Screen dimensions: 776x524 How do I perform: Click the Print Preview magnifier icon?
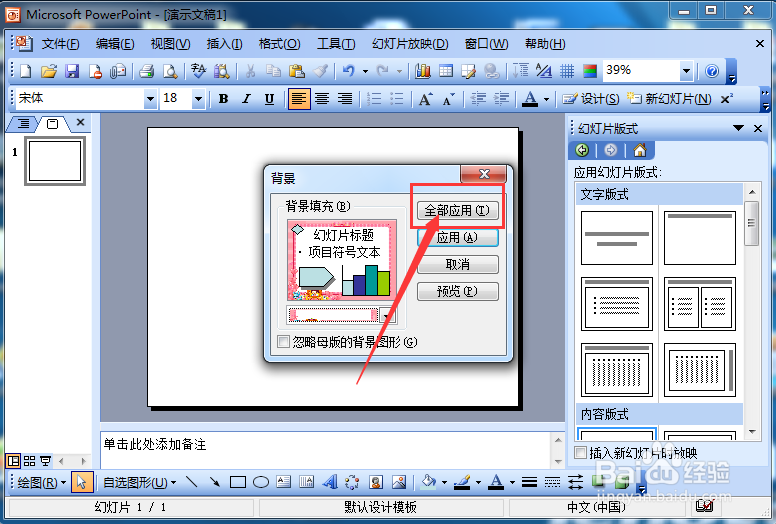170,72
